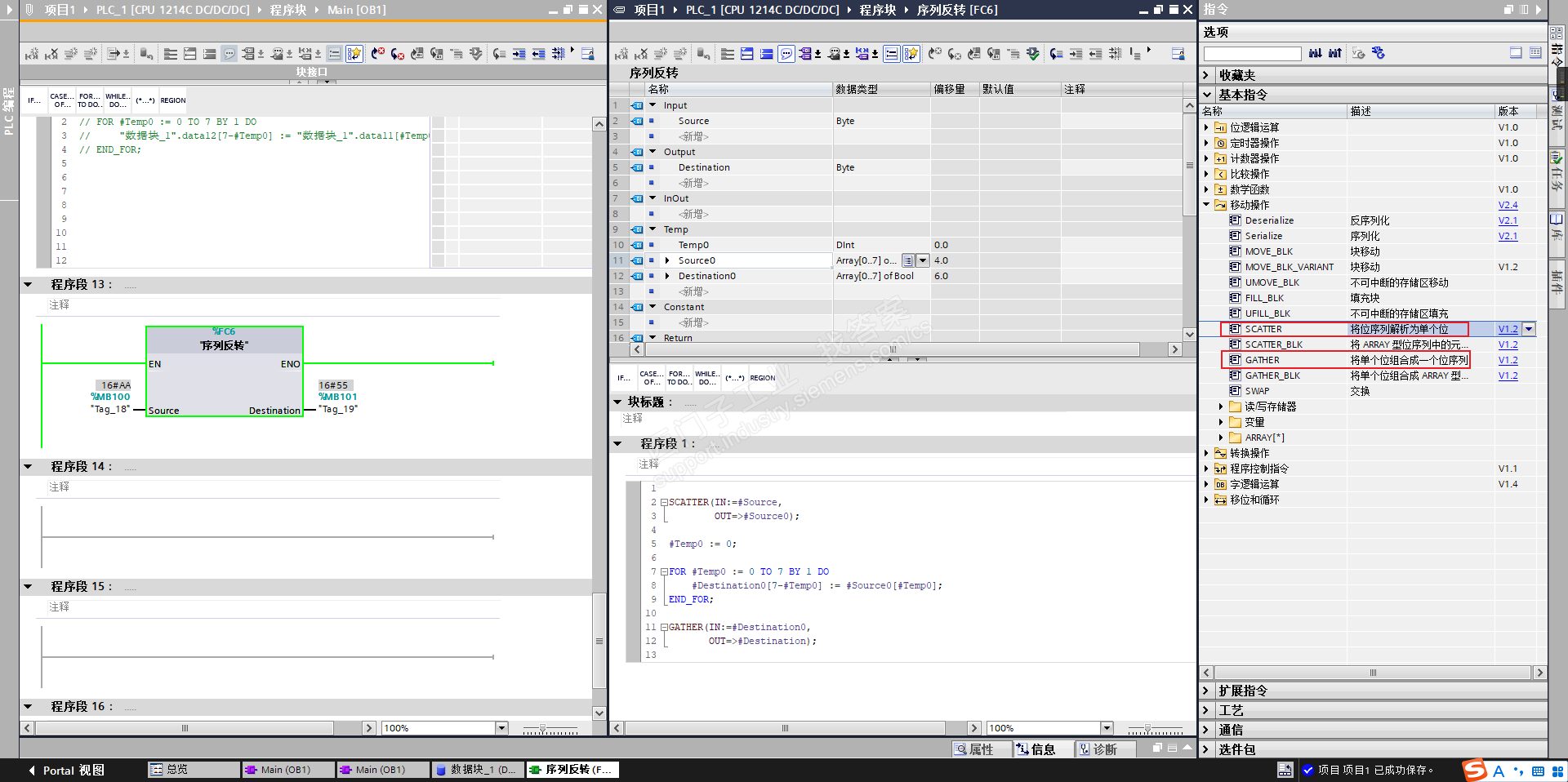This screenshot has height=782, width=1568.
Task: Toggle the favorites star button in FC6 toolbar
Action: pyautogui.click(x=911, y=54)
